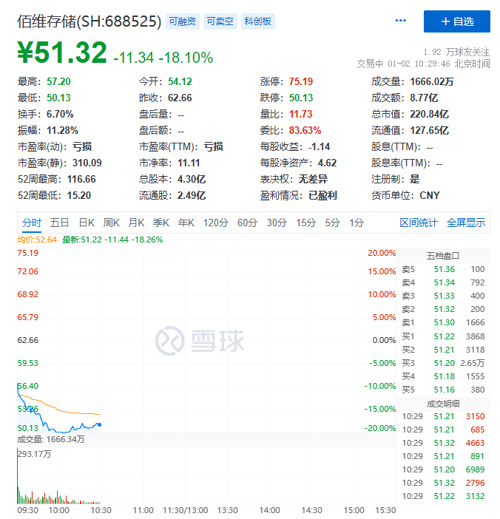Viewport: 500px width, 519px height.
Task: Click the 总市值 value 220.84亿
Action: click(x=429, y=114)
